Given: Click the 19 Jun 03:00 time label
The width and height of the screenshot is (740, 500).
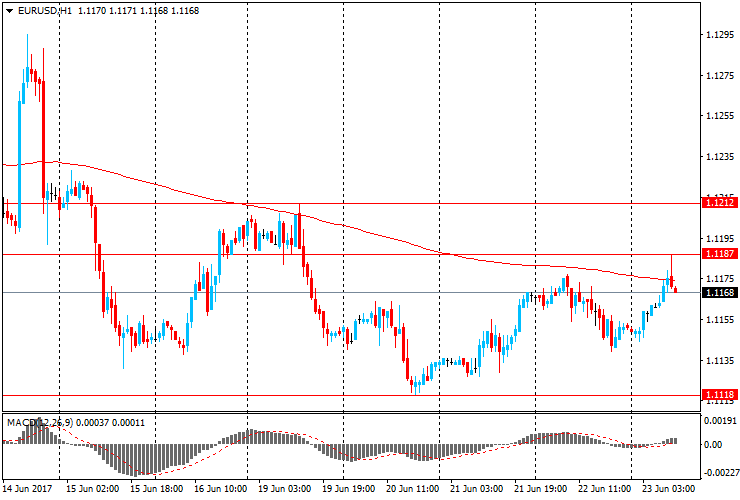Looking at the screenshot, I should [x=285, y=488].
